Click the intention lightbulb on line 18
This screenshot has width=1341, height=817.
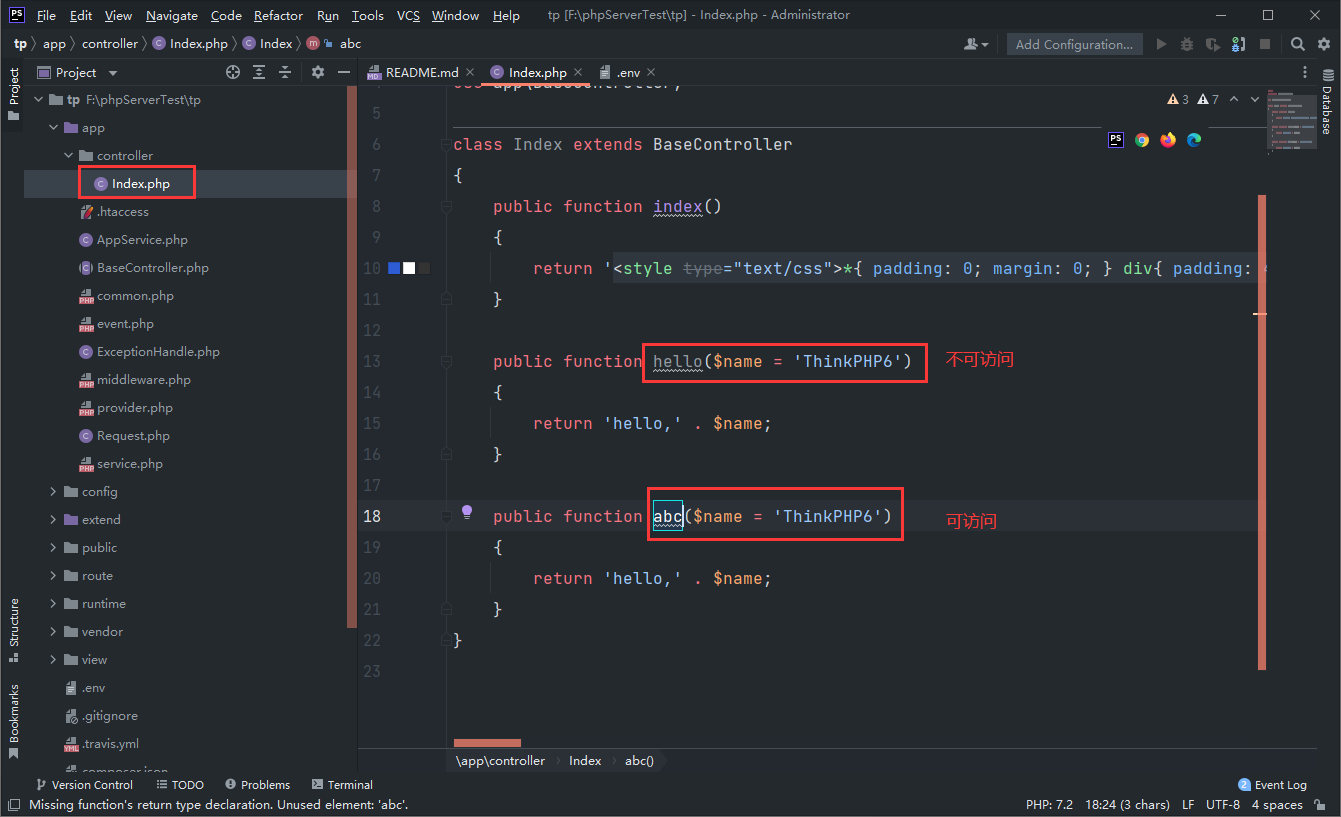point(466,511)
